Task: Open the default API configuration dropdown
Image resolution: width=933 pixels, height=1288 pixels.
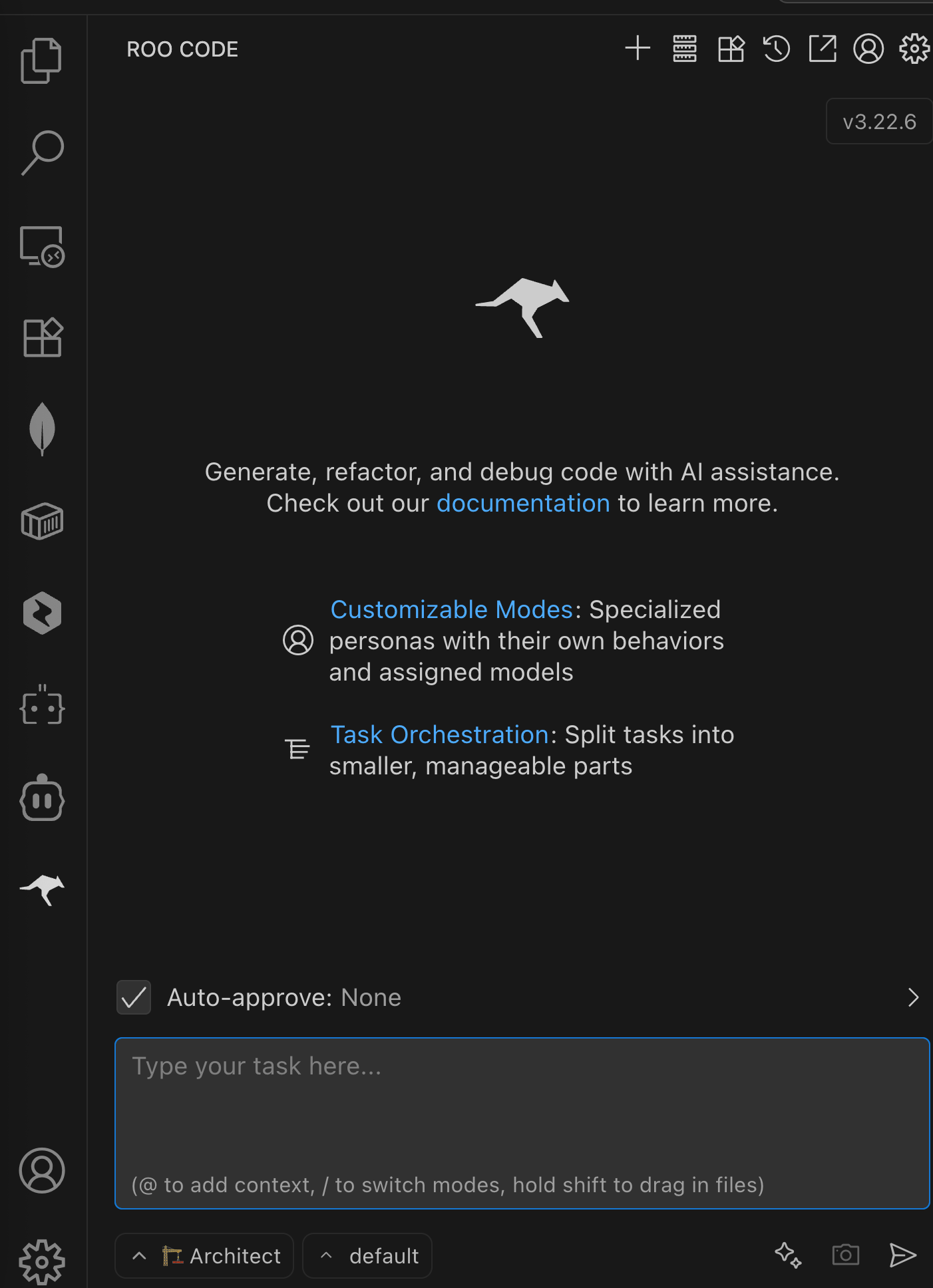Action: tap(367, 1255)
